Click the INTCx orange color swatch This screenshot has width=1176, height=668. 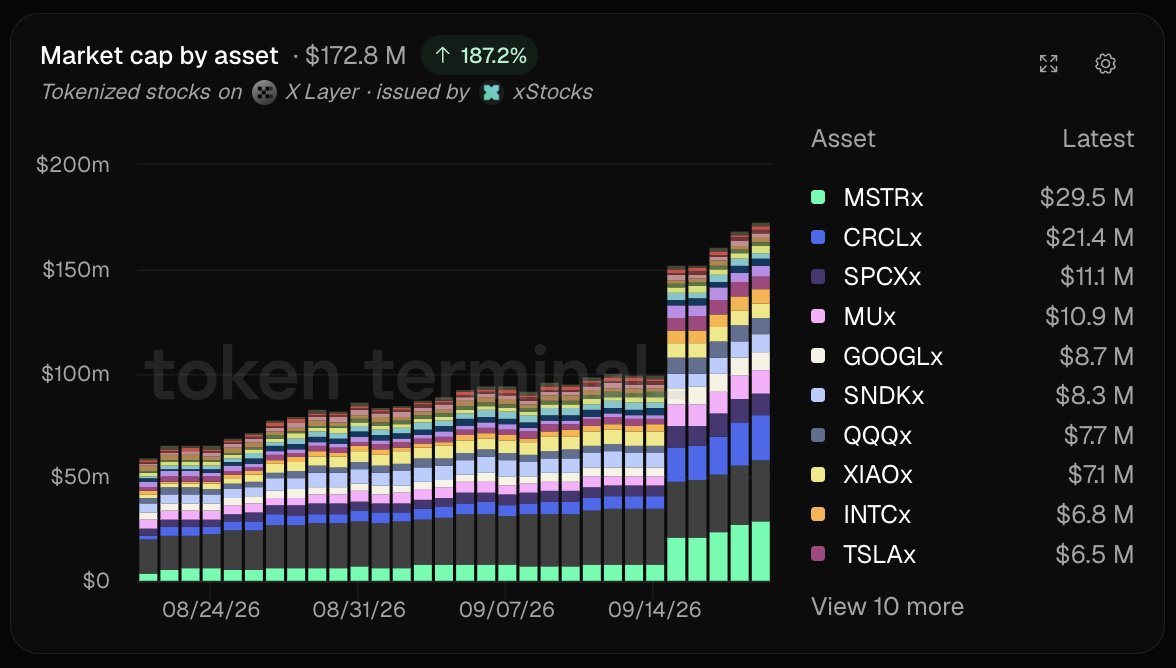coord(818,514)
